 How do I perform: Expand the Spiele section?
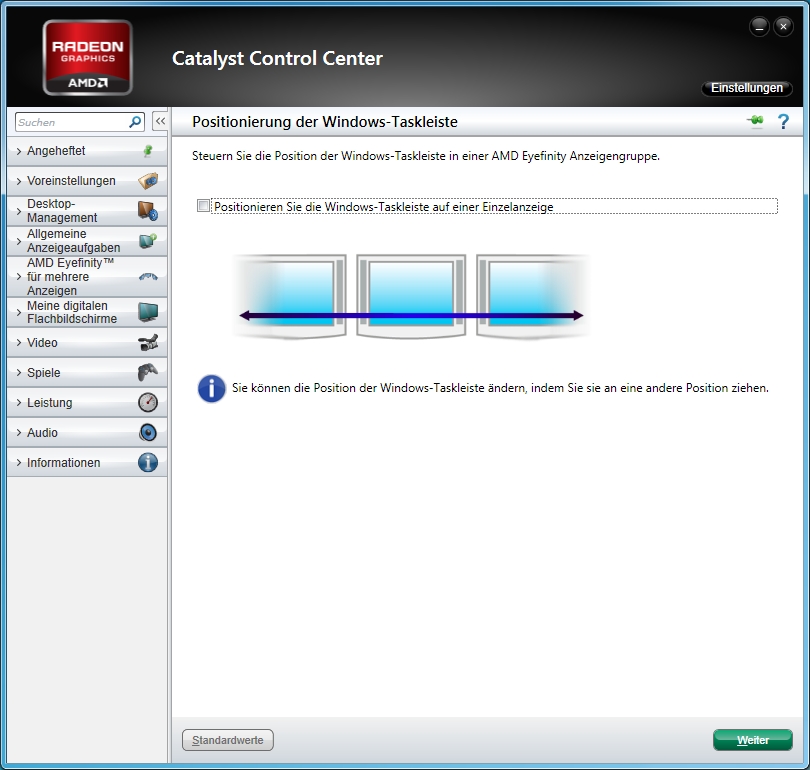[x=87, y=372]
